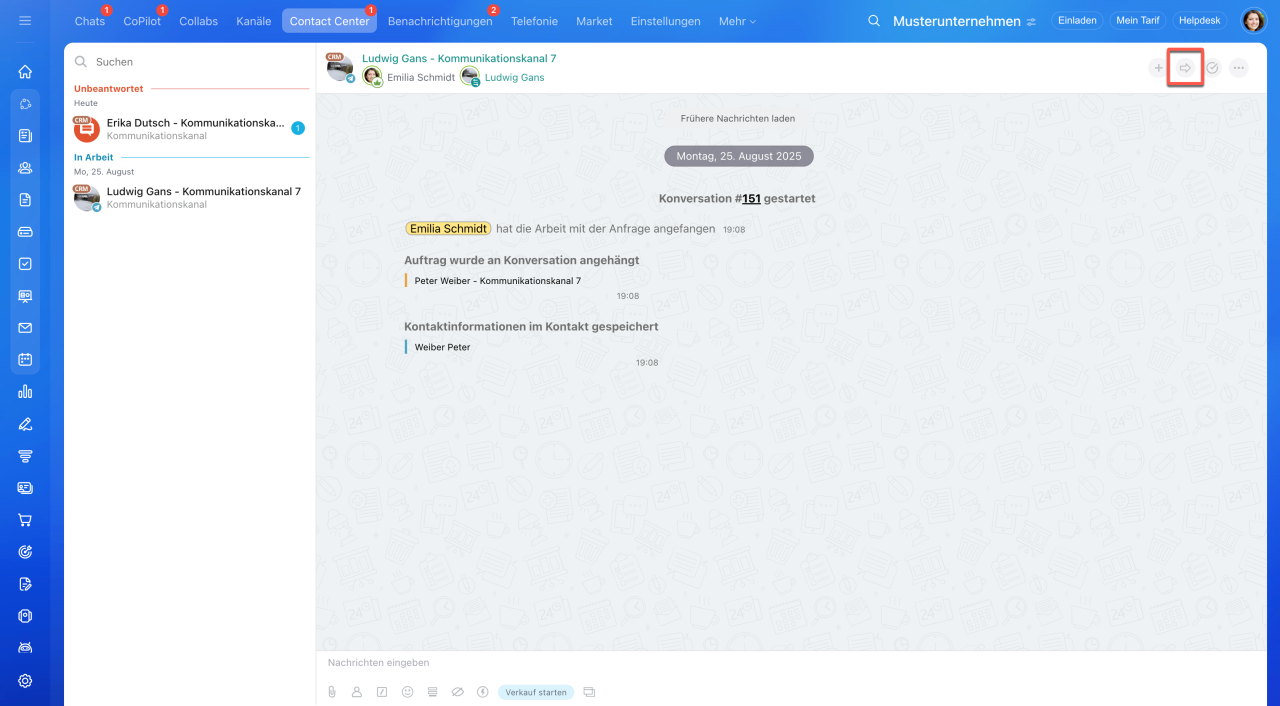Open Tasks checkbox icon in sidebar

click(25, 264)
